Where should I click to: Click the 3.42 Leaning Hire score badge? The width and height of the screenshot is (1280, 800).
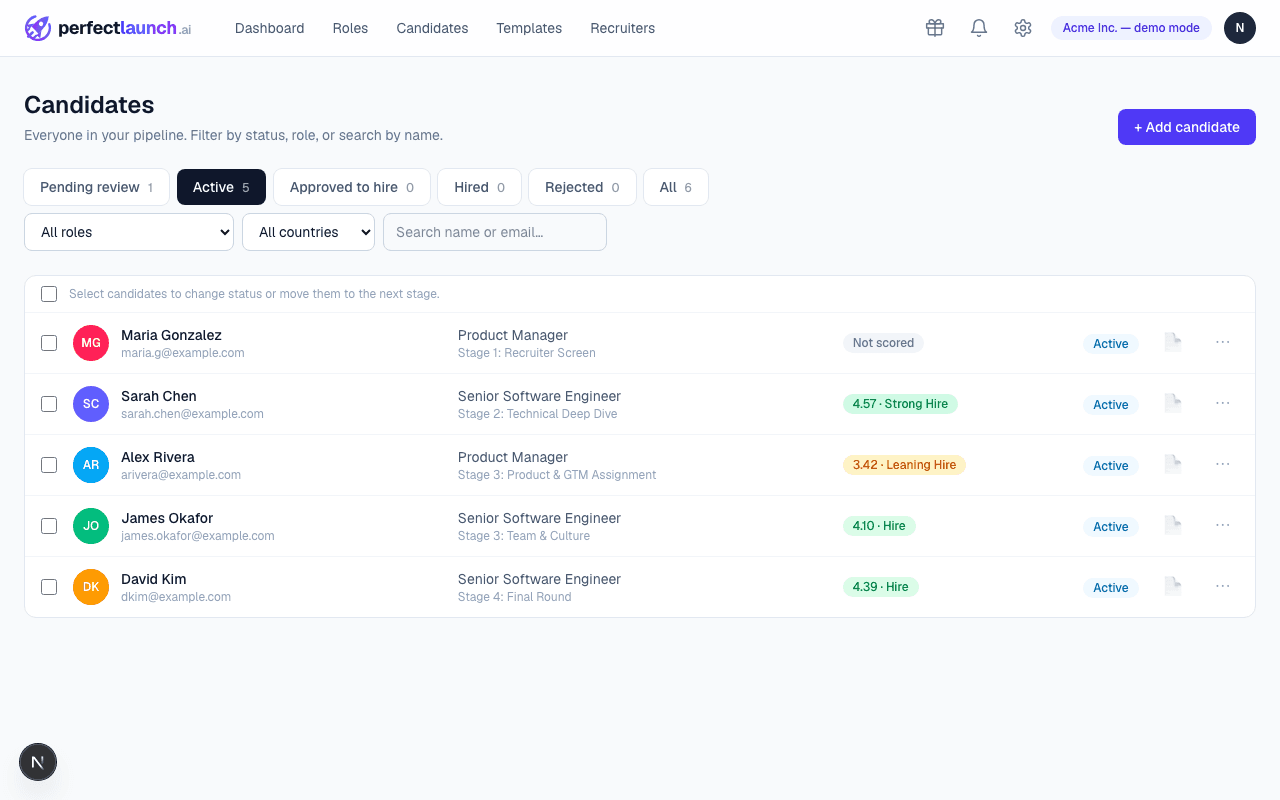[904, 465]
